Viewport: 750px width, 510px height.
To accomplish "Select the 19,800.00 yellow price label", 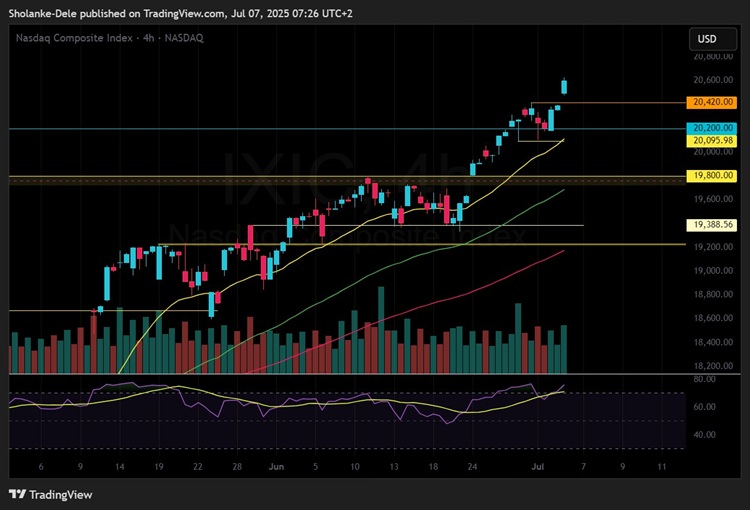I will [711, 175].
